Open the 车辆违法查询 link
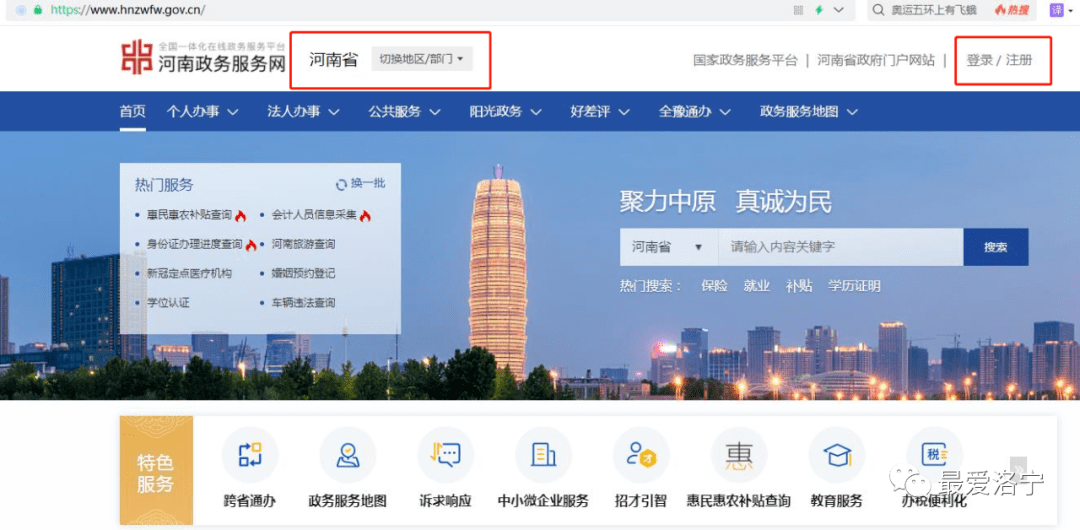 click(x=303, y=302)
